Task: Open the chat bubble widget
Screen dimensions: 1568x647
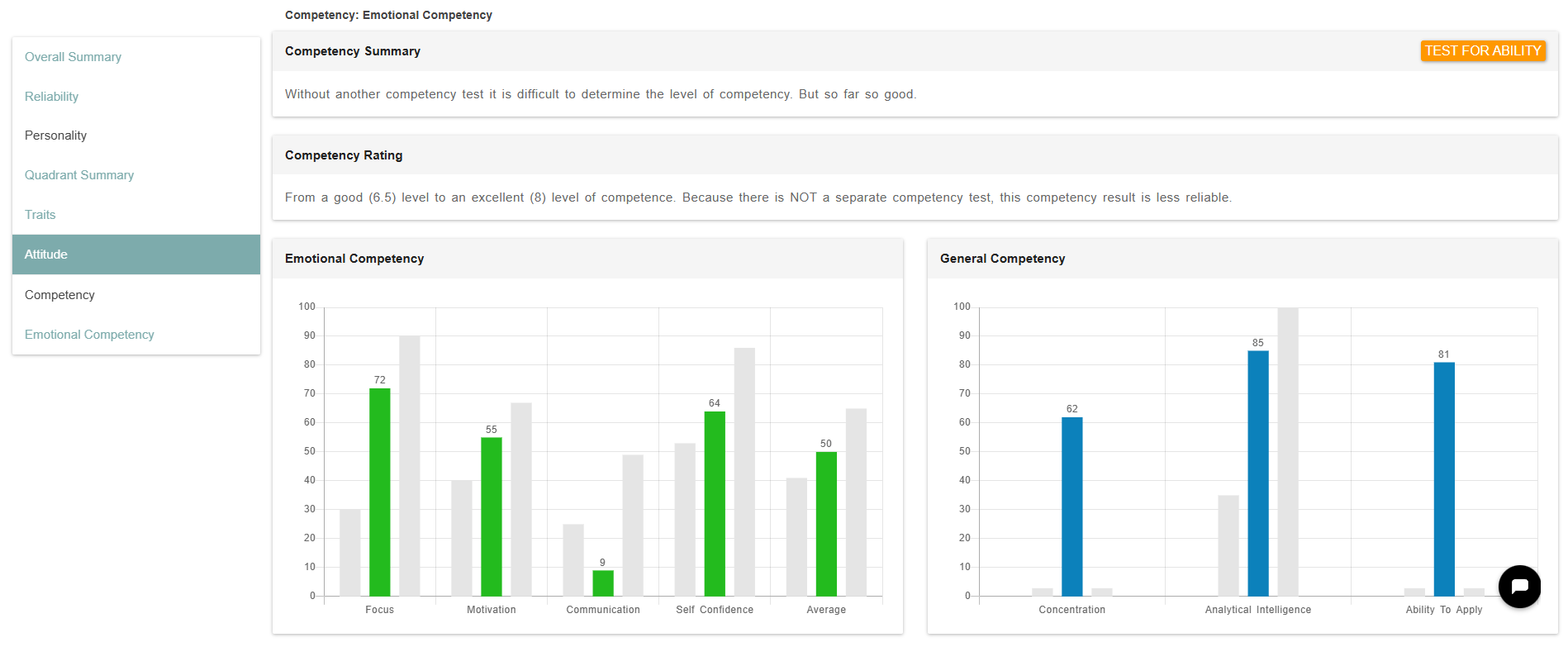Action: coord(1518,586)
